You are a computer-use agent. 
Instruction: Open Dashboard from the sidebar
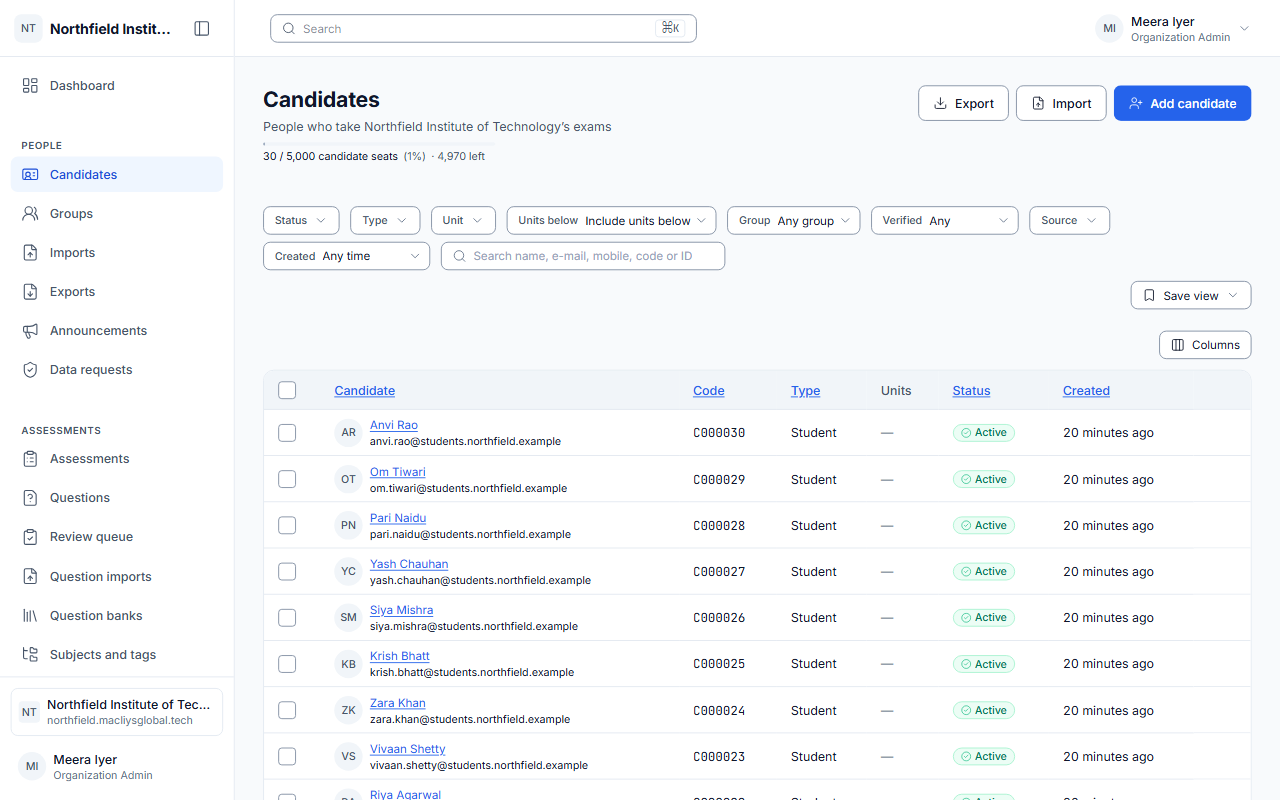point(117,86)
